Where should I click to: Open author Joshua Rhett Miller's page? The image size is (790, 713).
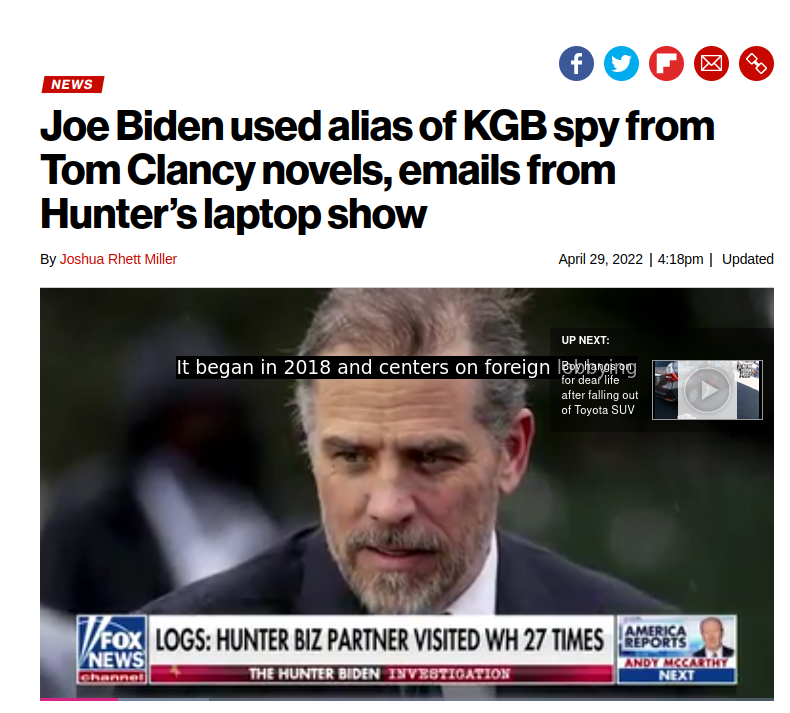pos(118,259)
